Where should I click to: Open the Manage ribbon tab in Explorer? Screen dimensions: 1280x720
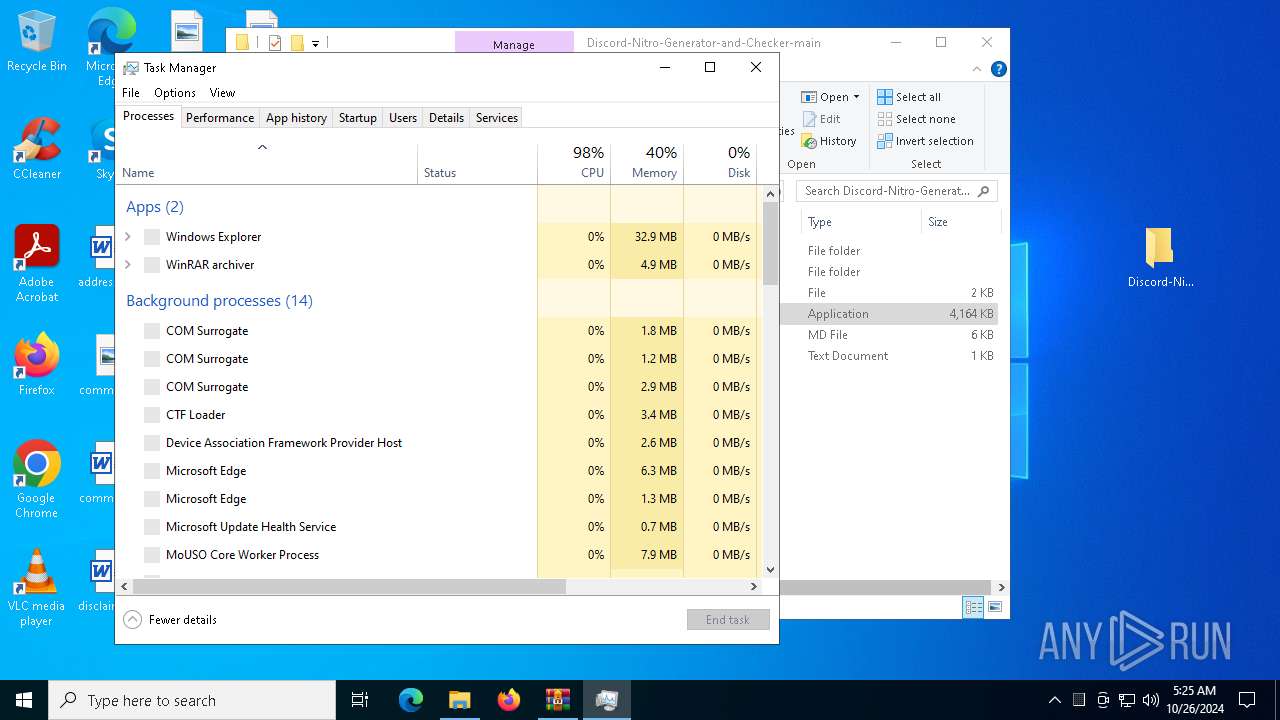[x=514, y=44]
